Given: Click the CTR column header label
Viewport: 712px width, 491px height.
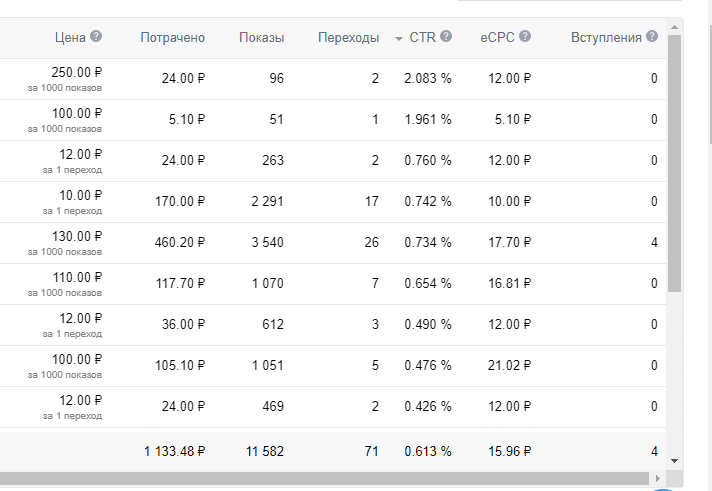Looking at the screenshot, I should [x=422, y=38].
